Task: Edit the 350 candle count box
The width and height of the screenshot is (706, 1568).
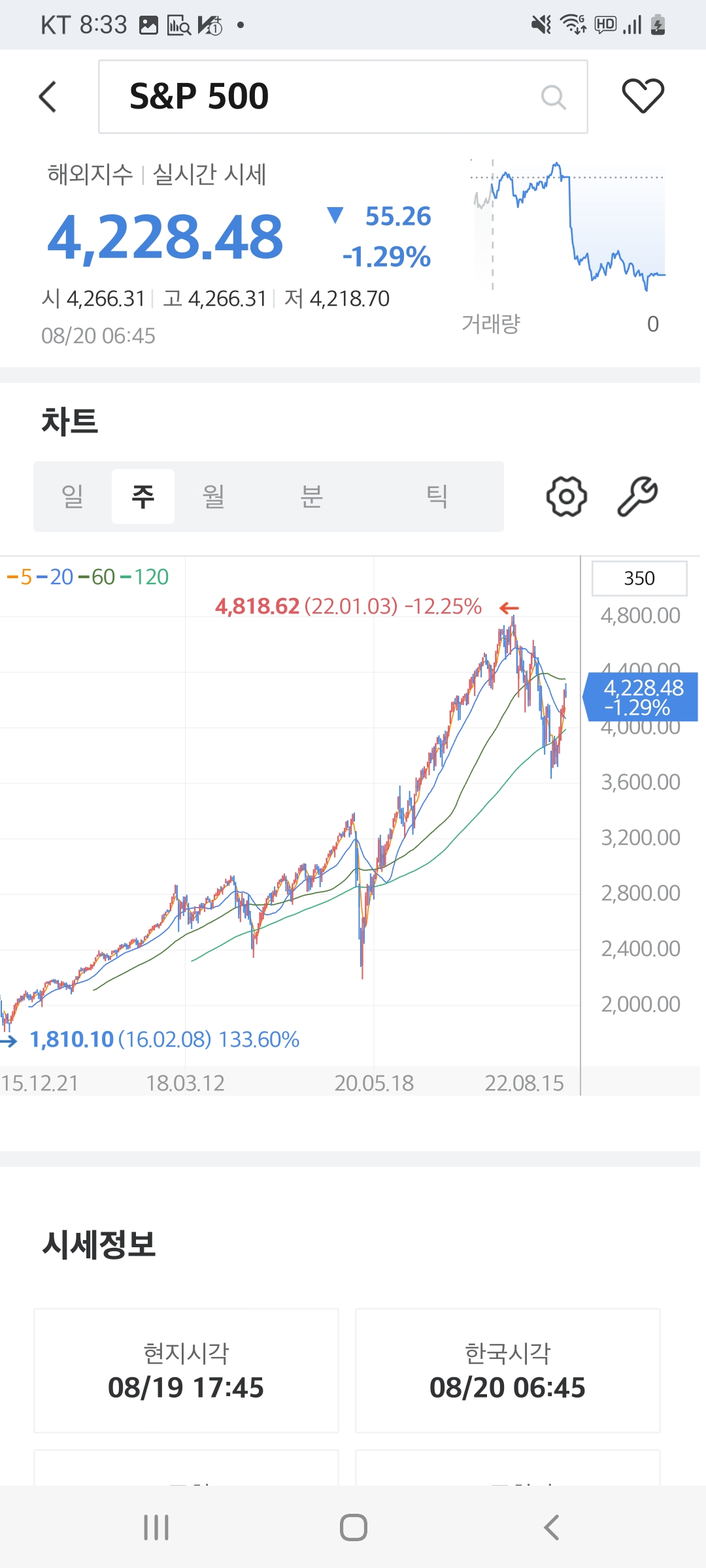Action: pyautogui.click(x=639, y=578)
